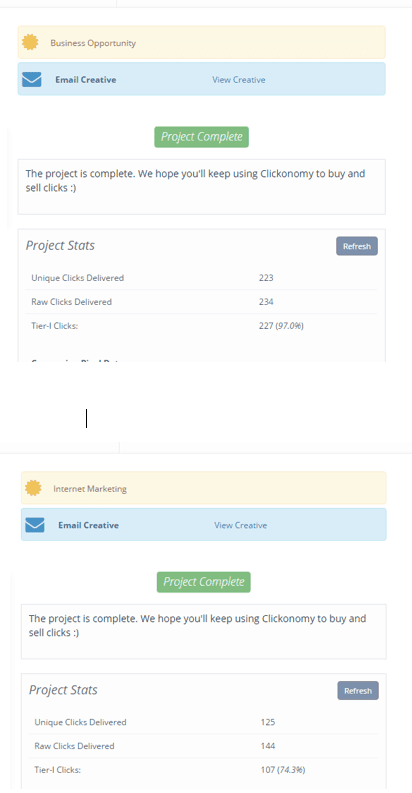Screen dimensions: 412x793
Task: Open View Creative for the Internet Marketing project
Action: [x=241, y=525]
